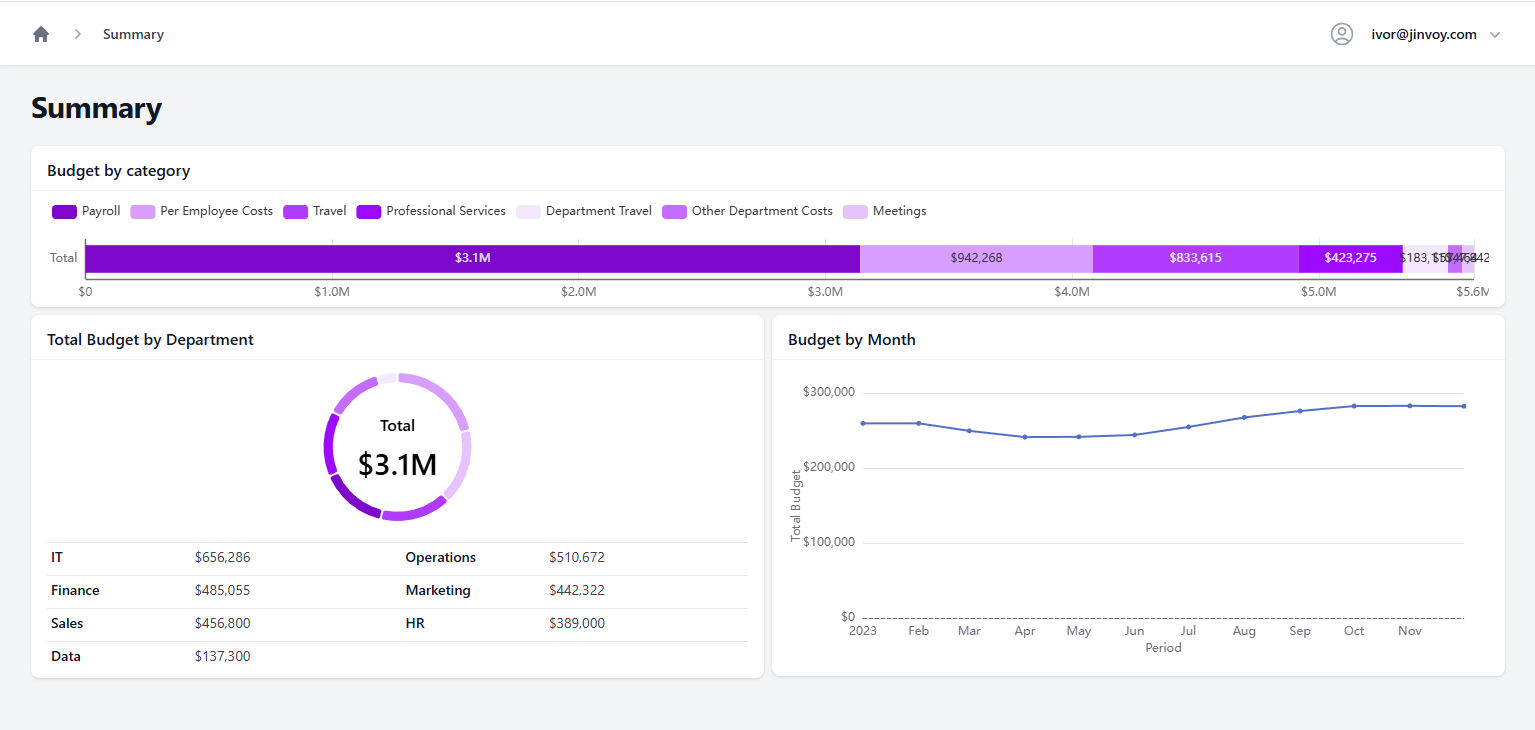Viewport: 1535px width, 730px height.
Task: Select the $942,268 bar segment
Action: pos(976,258)
